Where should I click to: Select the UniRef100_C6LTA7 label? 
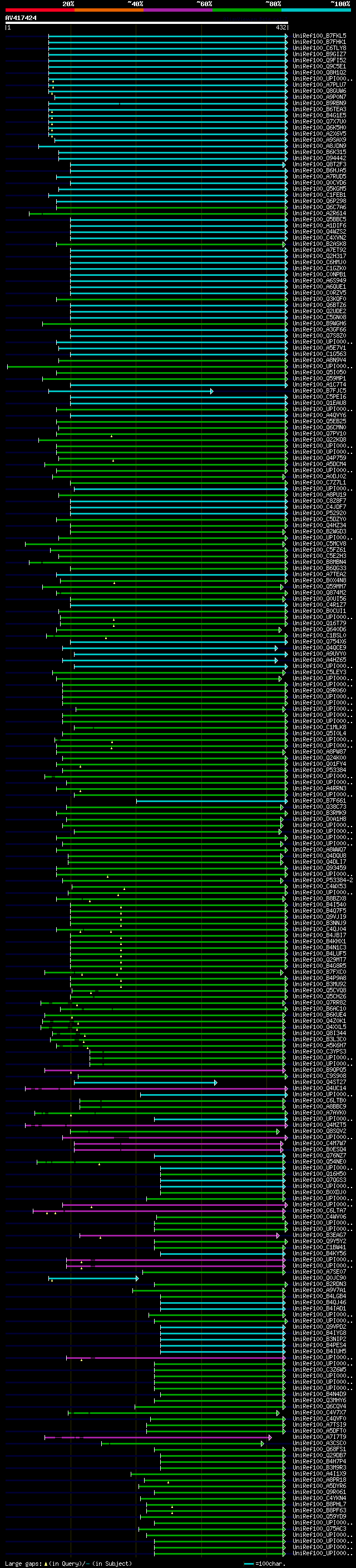click(x=319, y=1210)
